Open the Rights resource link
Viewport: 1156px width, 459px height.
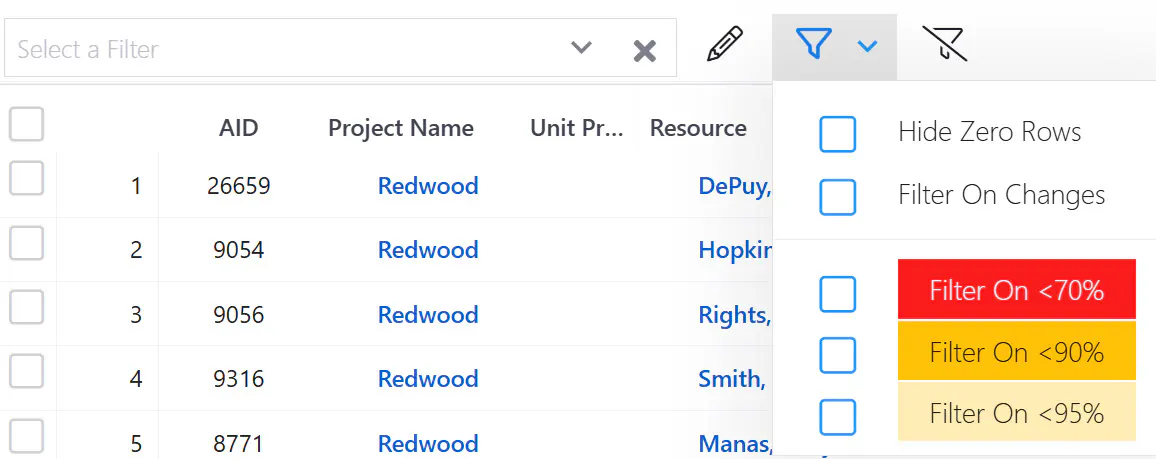click(x=734, y=315)
